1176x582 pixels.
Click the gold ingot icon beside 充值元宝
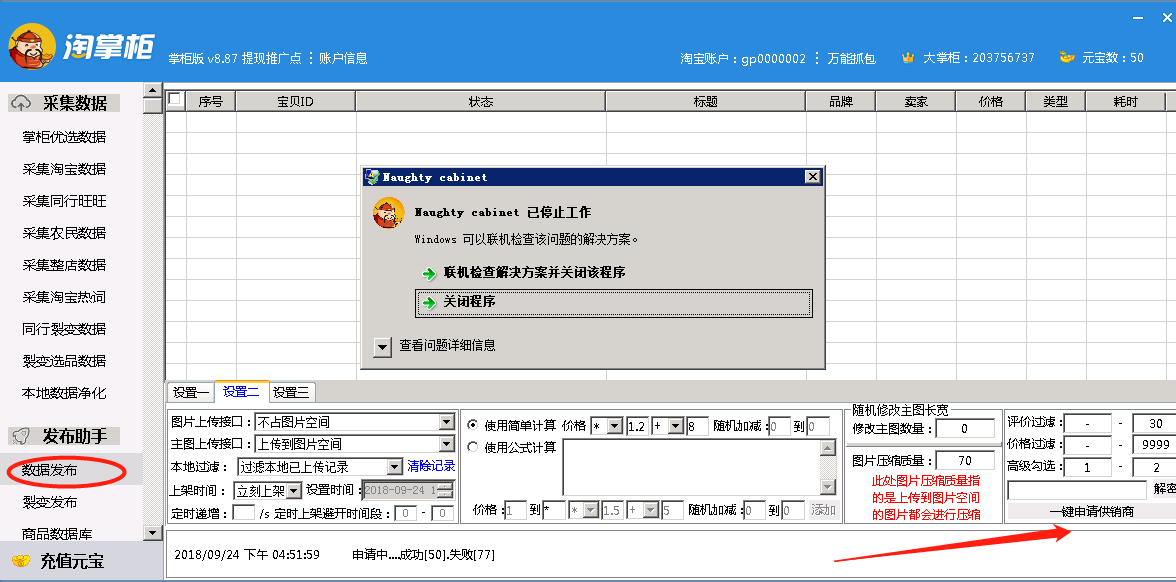[x=20, y=561]
